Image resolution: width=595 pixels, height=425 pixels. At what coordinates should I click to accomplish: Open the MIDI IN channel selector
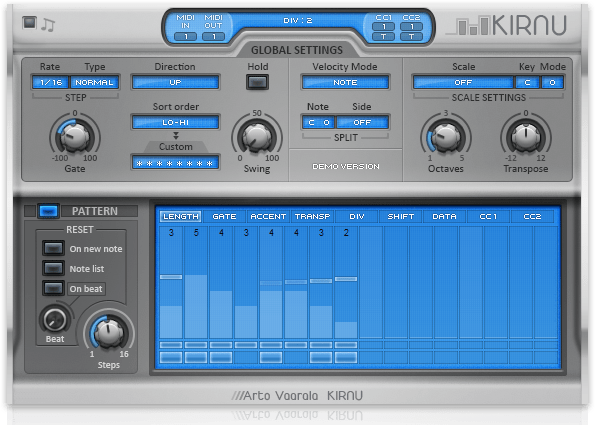click(186, 37)
